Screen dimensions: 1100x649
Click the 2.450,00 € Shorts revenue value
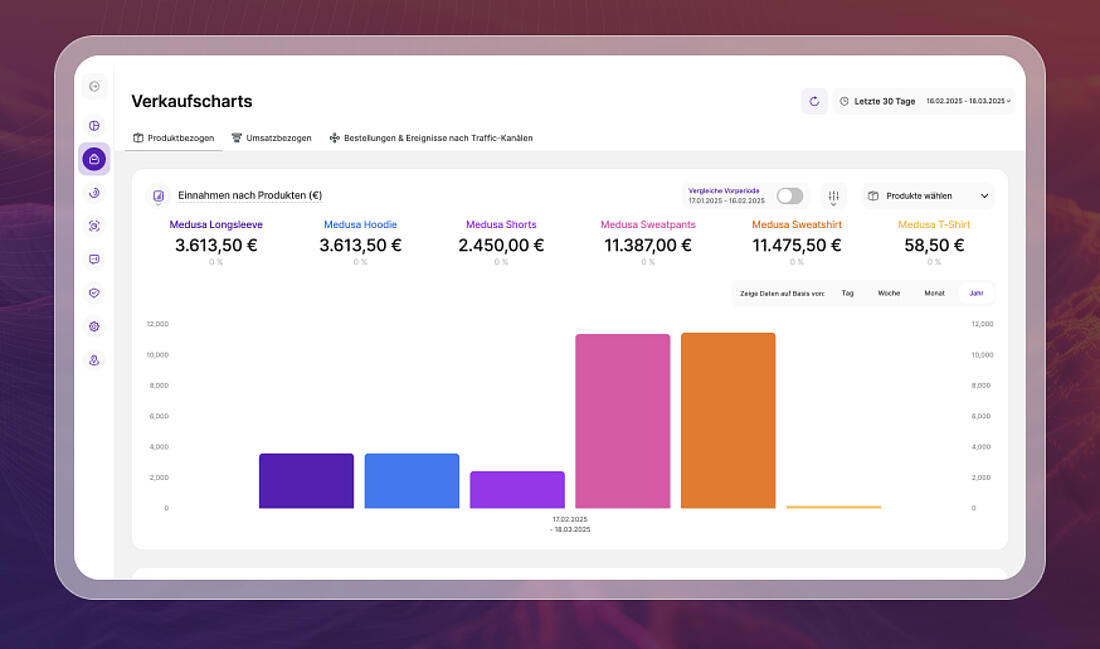point(501,246)
